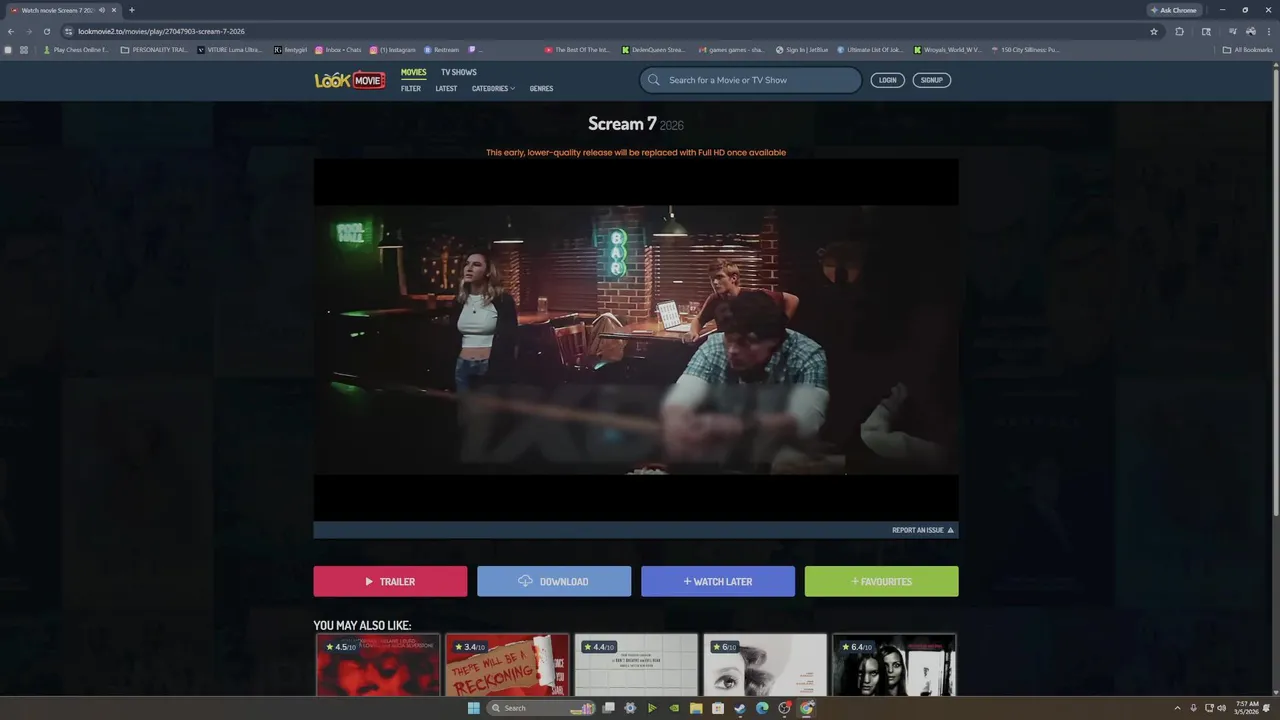Open the FILTER page
Screen dimensions: 1280x720
point(411,88)
